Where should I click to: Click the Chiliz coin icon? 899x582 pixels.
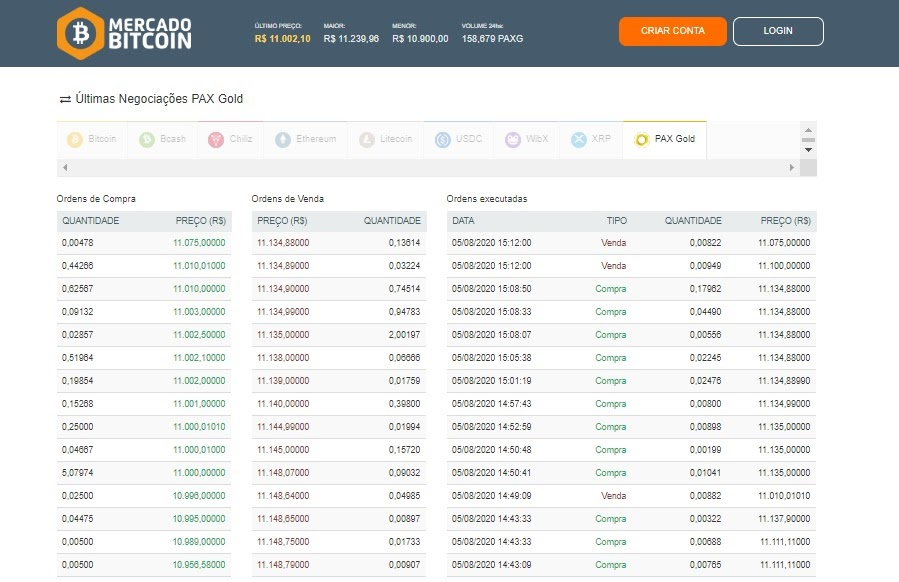tap(216, 139)
